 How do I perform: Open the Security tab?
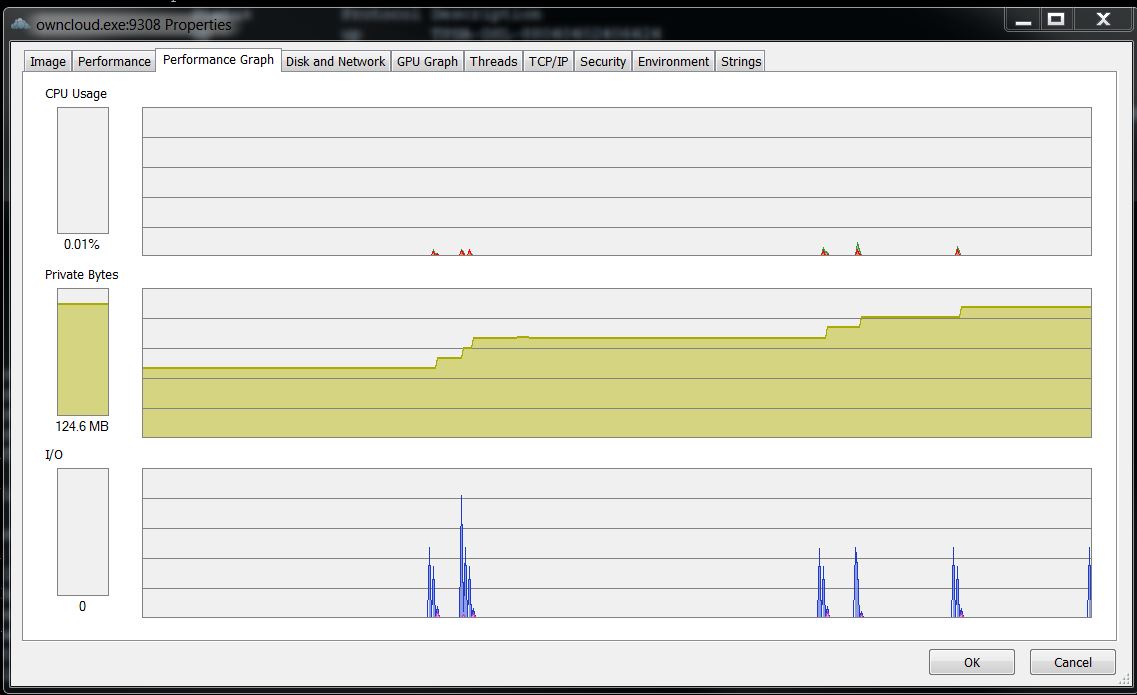(x=603, y=62)
